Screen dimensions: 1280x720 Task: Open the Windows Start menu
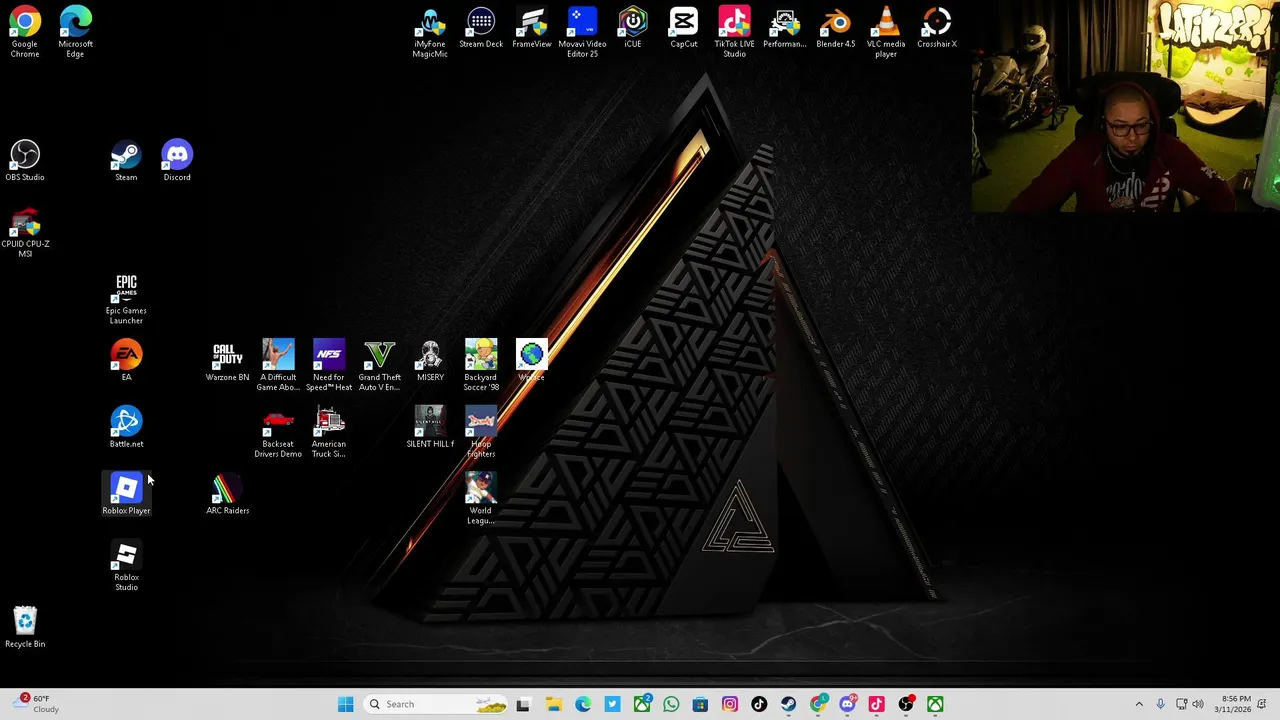pos(346,704)
